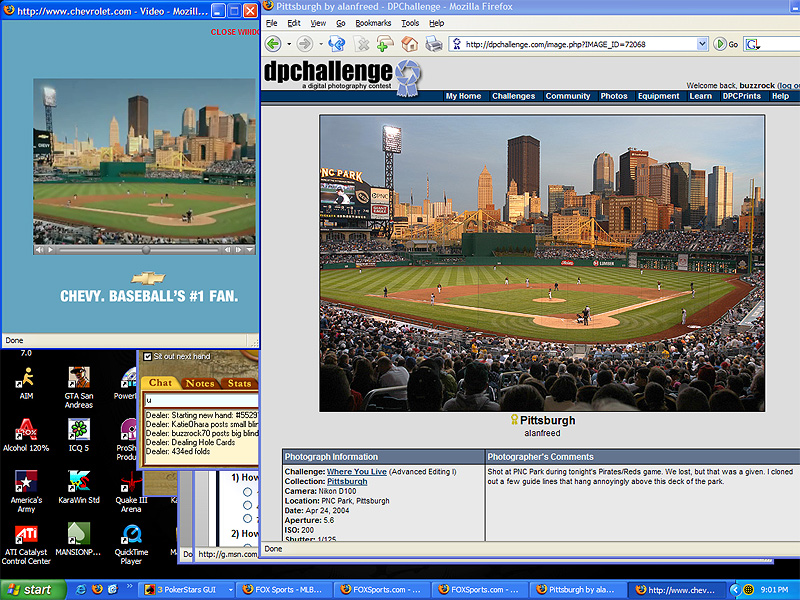Click the photographer name 'alanfreed' under the photo
This screenshot has width=800, height=600.
[542, 433]
